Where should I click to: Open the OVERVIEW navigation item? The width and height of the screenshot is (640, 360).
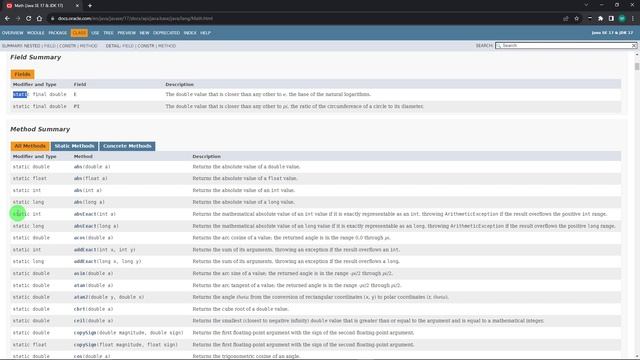tap(12, 33)
